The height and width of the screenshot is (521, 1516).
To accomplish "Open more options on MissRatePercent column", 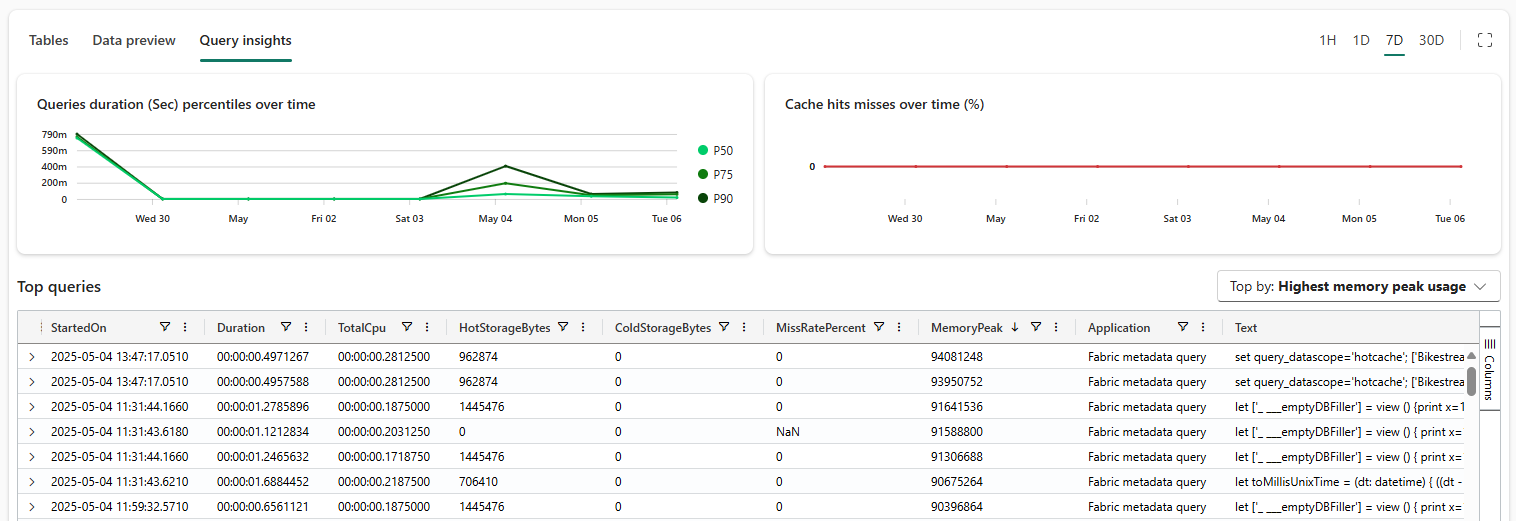I will (x=899, y=327).
